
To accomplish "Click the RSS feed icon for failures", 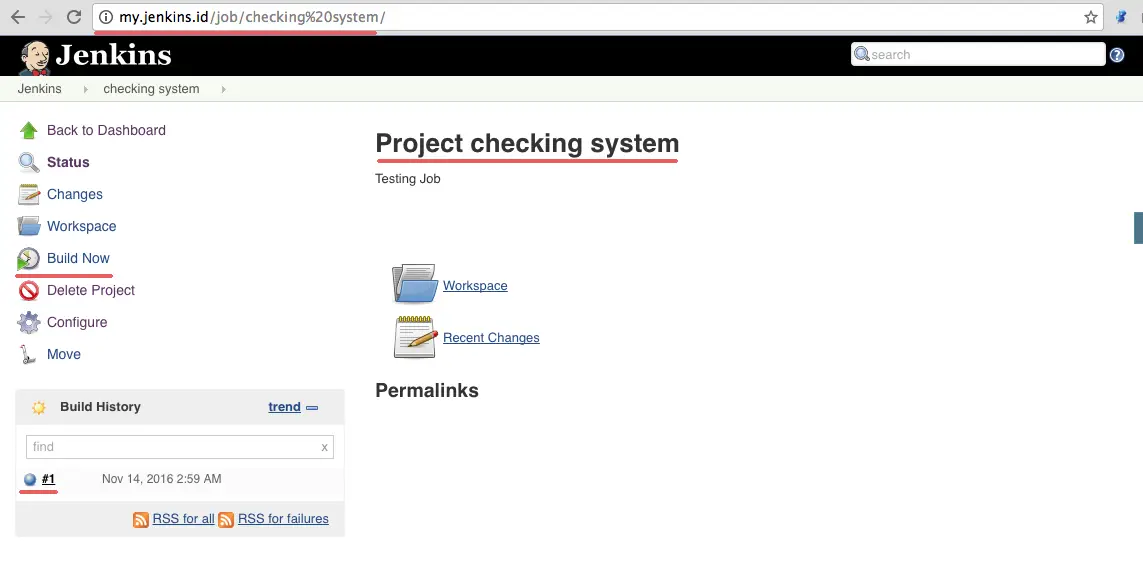I will tap(226, 520).
